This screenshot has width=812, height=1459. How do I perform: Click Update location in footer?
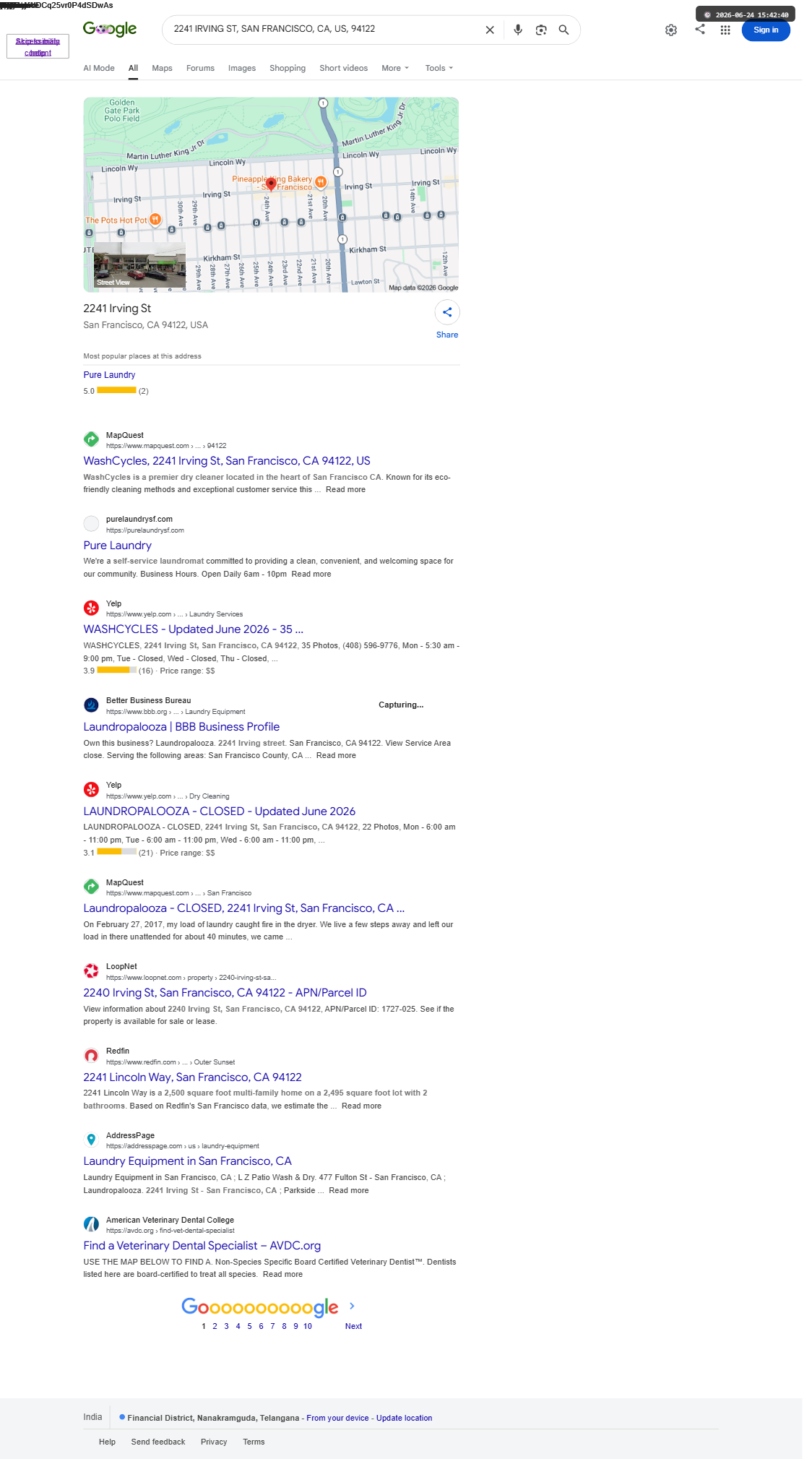pyautogui.click(x=404, y=1418)
